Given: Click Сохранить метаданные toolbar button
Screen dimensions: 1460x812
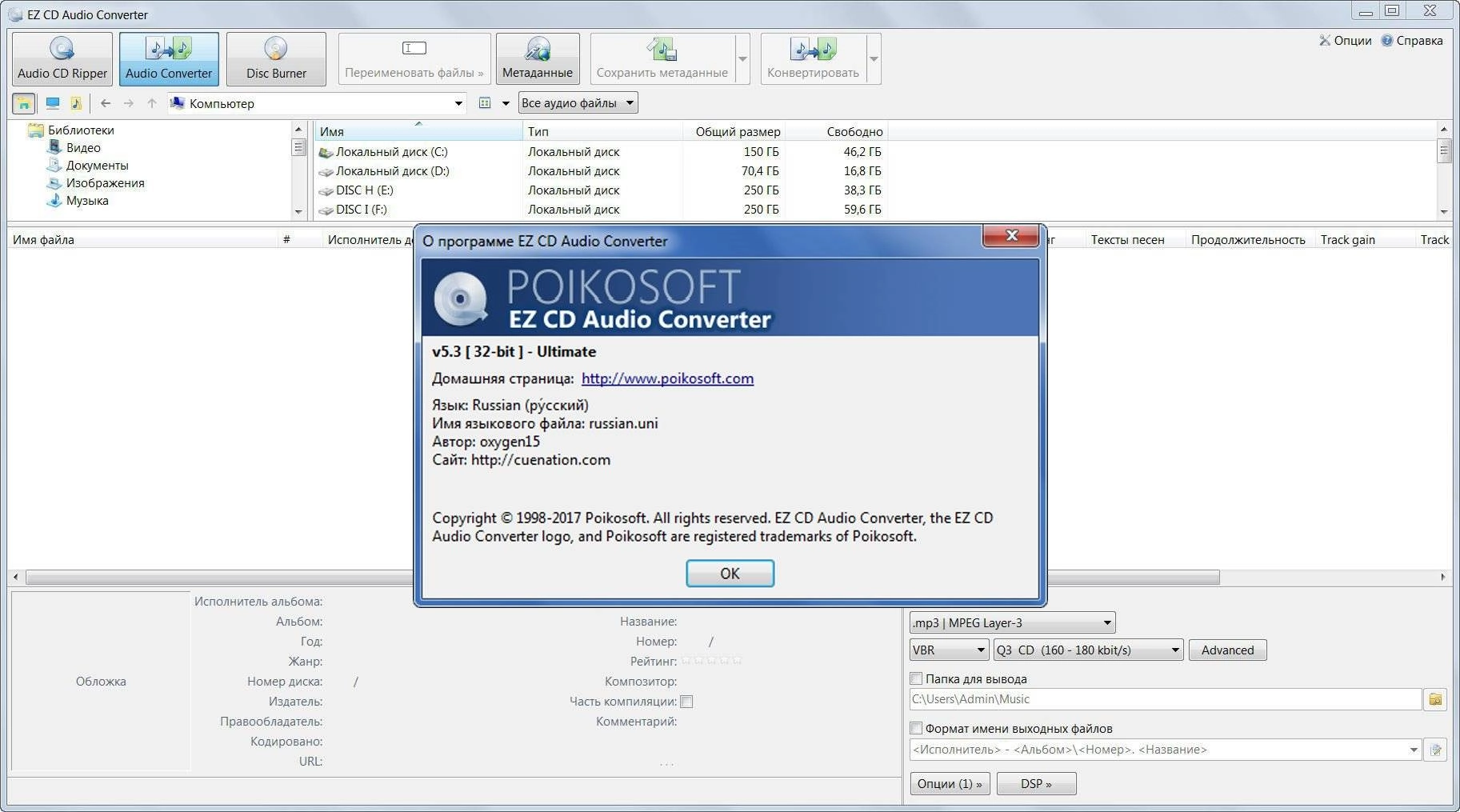Looking at the screenshot, I should click(x=662, y=59).
